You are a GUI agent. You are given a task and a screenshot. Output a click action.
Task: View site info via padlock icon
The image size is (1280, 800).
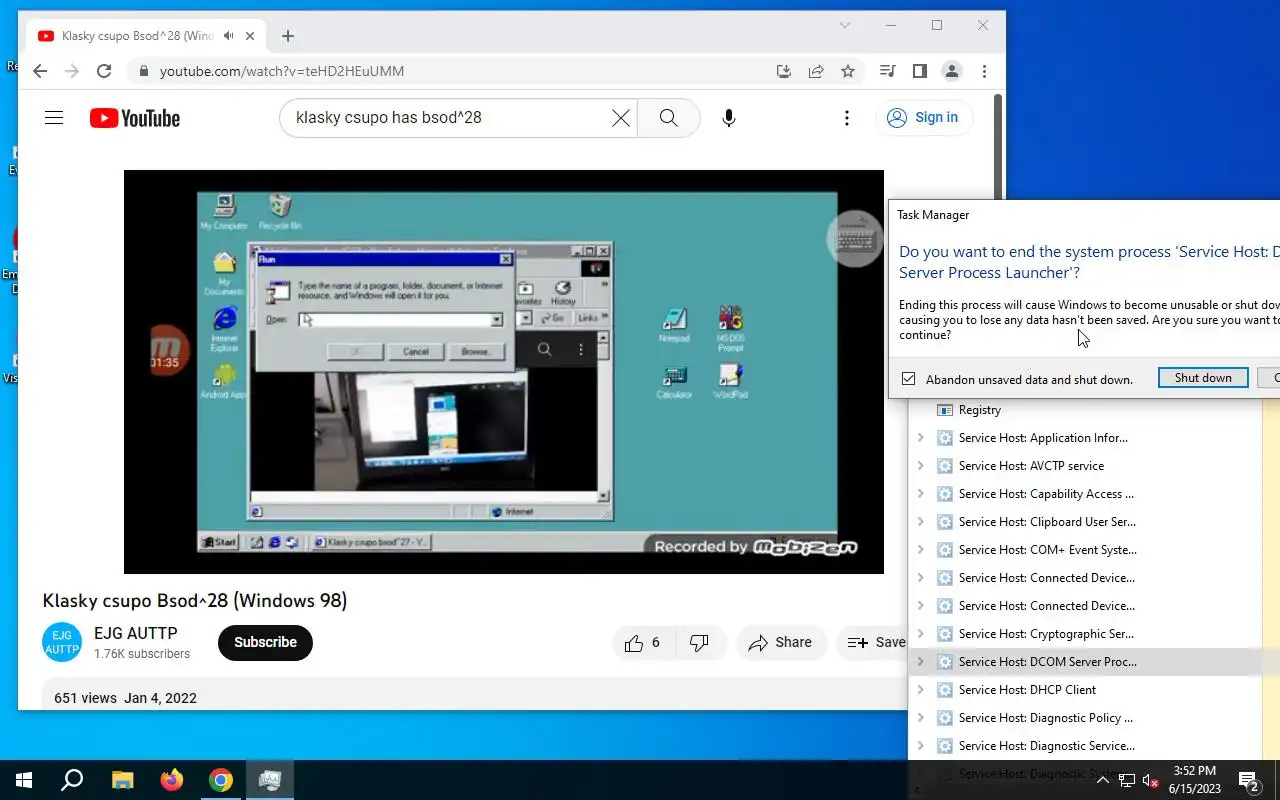(144, 71)
